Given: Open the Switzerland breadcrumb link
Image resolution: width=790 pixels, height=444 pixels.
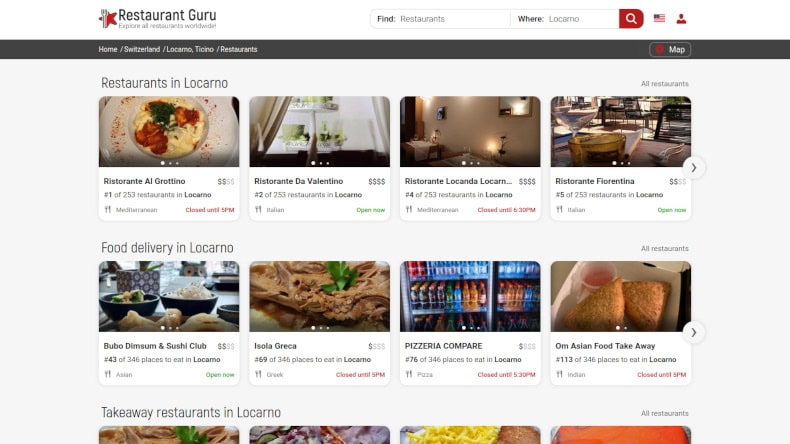Looking at the screenshot, I should click(142, 49).
